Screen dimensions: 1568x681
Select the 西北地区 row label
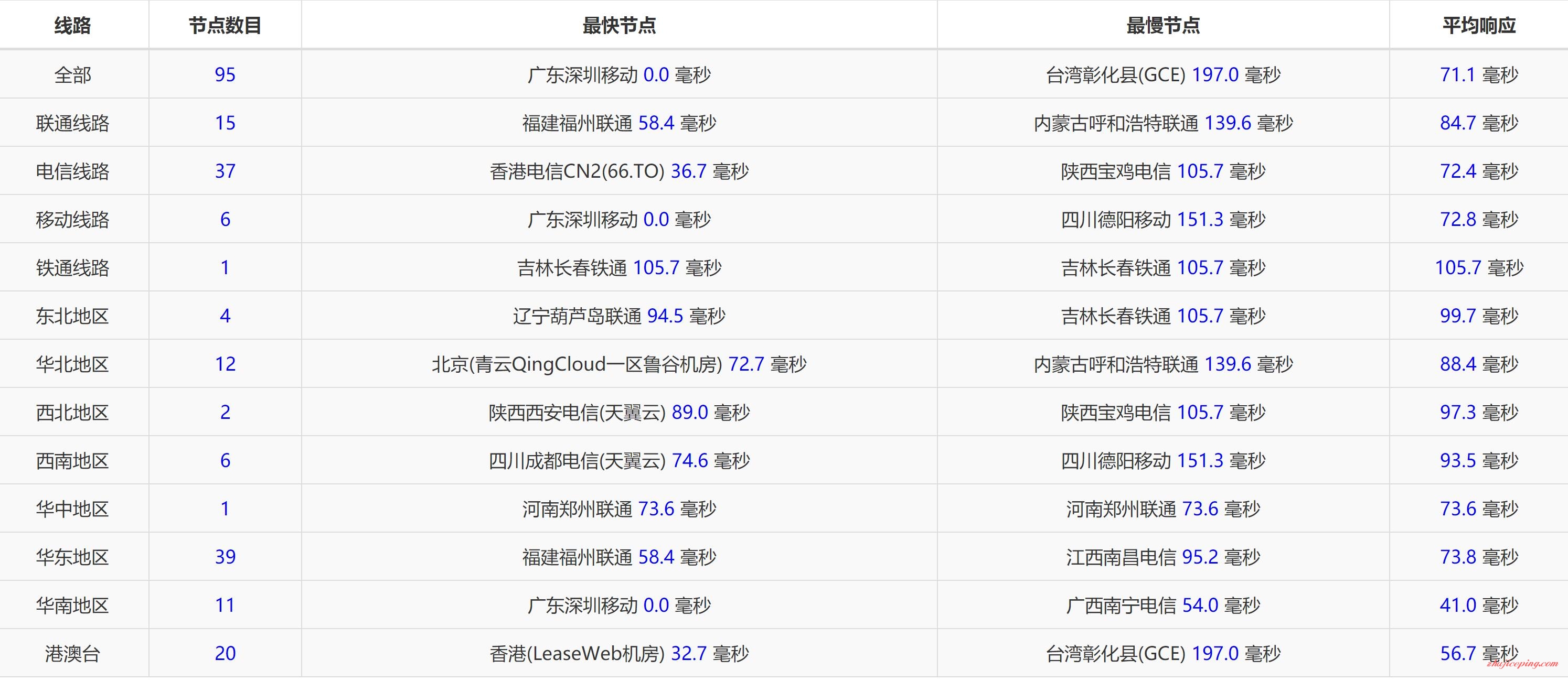click(x=72, y=412)
